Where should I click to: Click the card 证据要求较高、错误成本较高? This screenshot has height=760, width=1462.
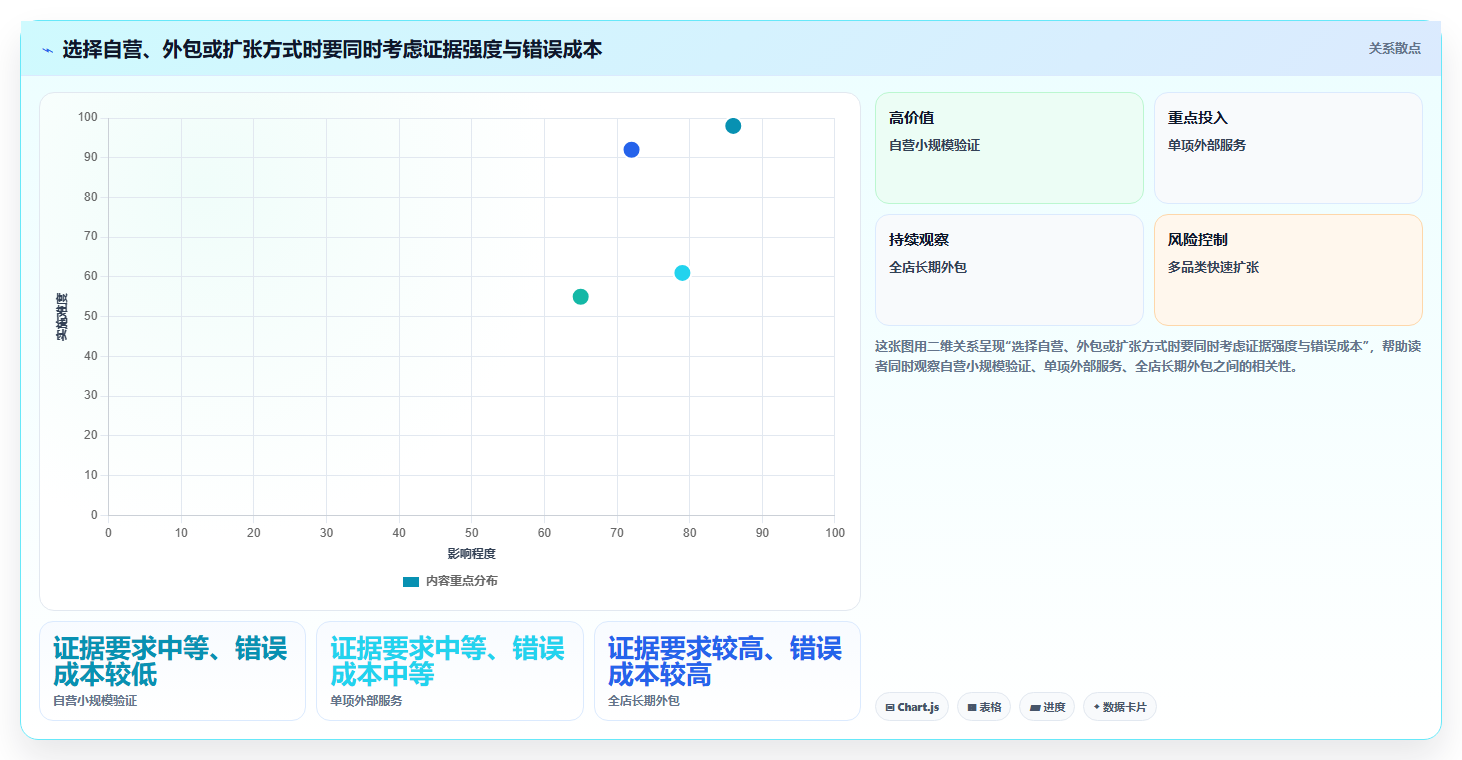(x=727, y=671)
